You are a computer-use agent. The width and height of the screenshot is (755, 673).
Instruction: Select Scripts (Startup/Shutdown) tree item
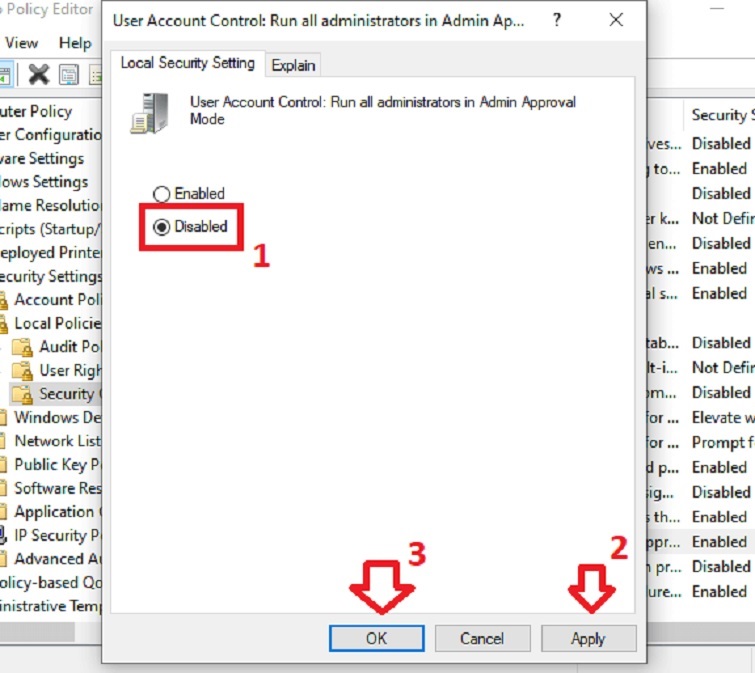51,229
